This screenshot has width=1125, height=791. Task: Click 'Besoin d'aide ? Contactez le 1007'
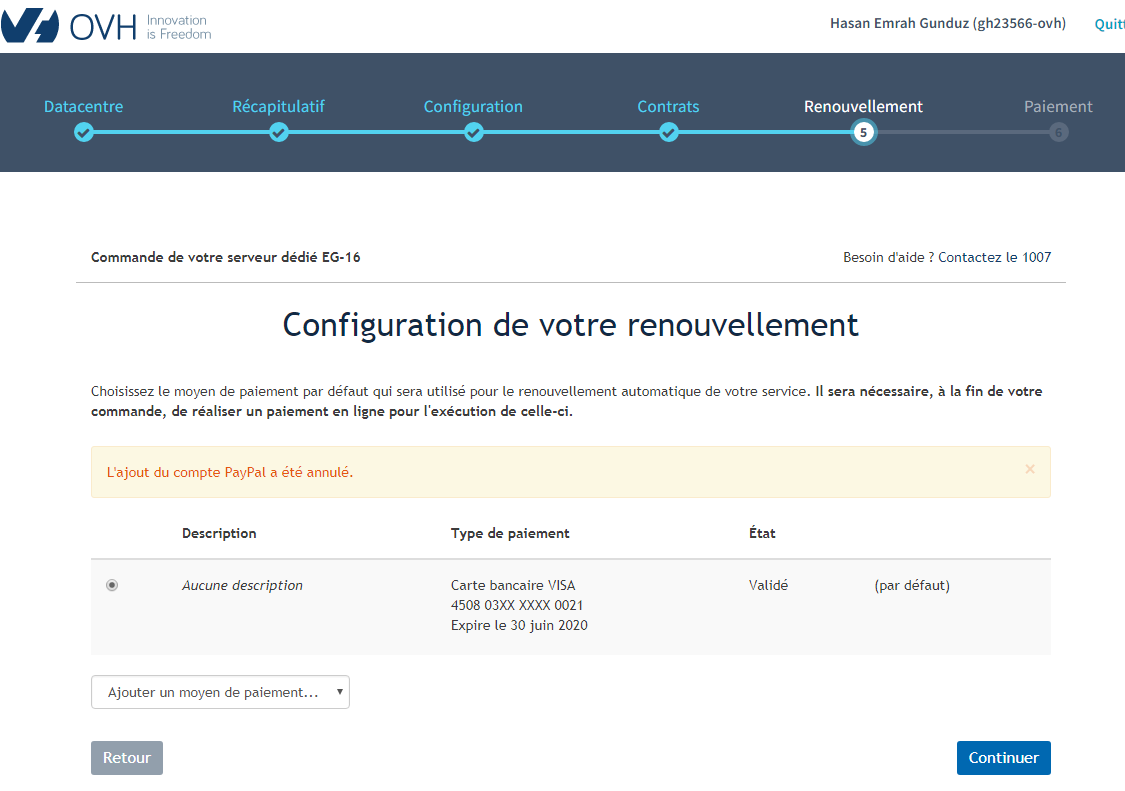coord(947,257)
